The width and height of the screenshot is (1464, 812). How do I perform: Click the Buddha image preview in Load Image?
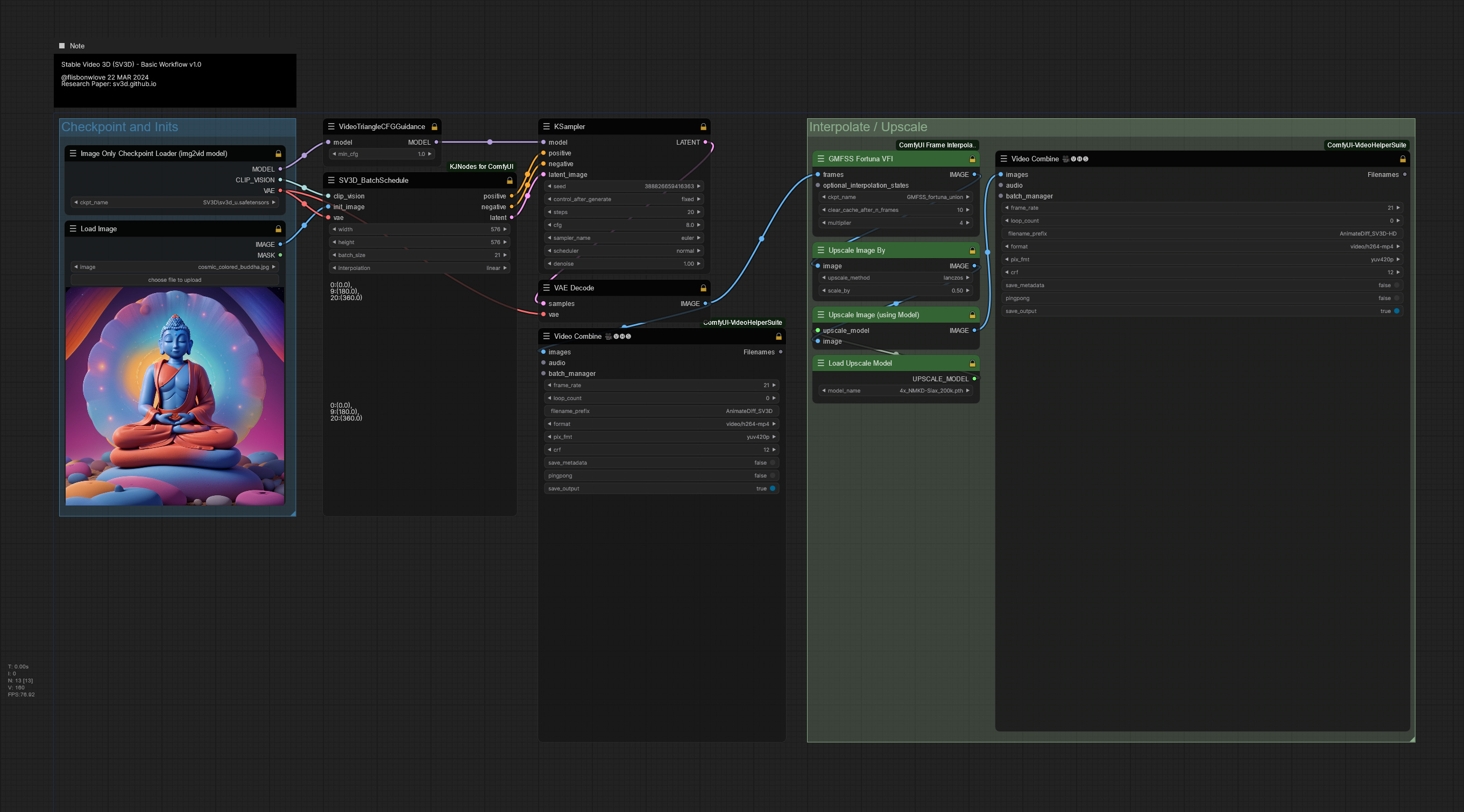tap(174, 397)
